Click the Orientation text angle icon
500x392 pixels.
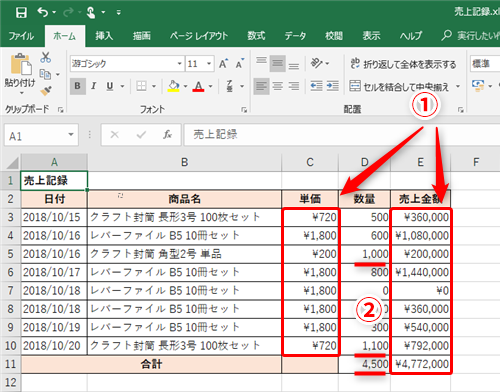pos(316,63)
